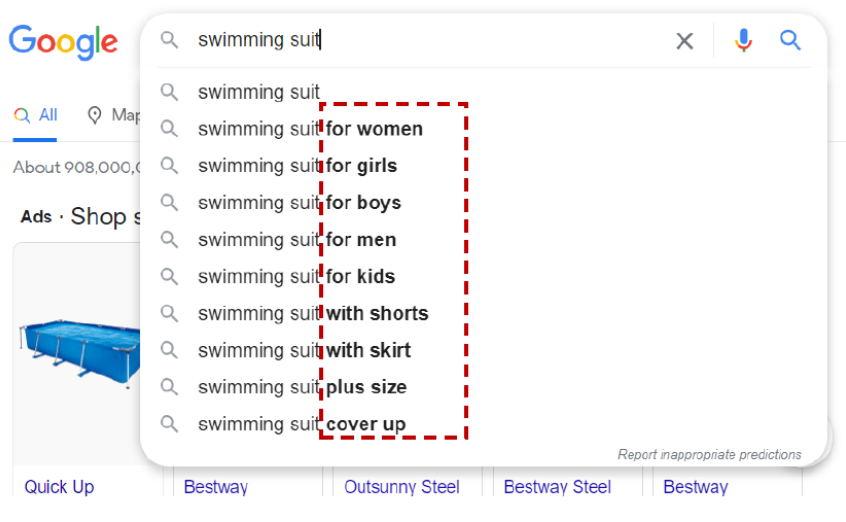846x522 pixels.
Task: Pick 'swimming suit for men' suggestion
Action: point(297,240)
